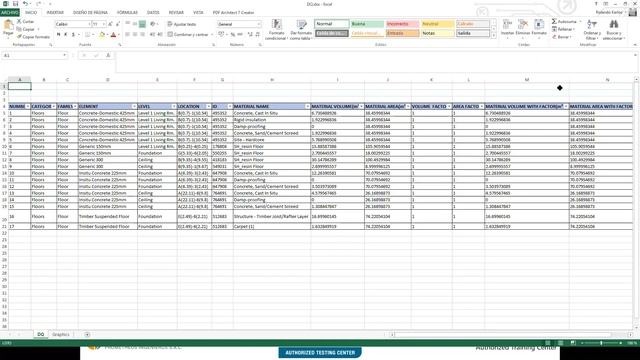Open the MATERIAL NAME filter dropdown
640x360 pixels.
click(x=307, y=106)
